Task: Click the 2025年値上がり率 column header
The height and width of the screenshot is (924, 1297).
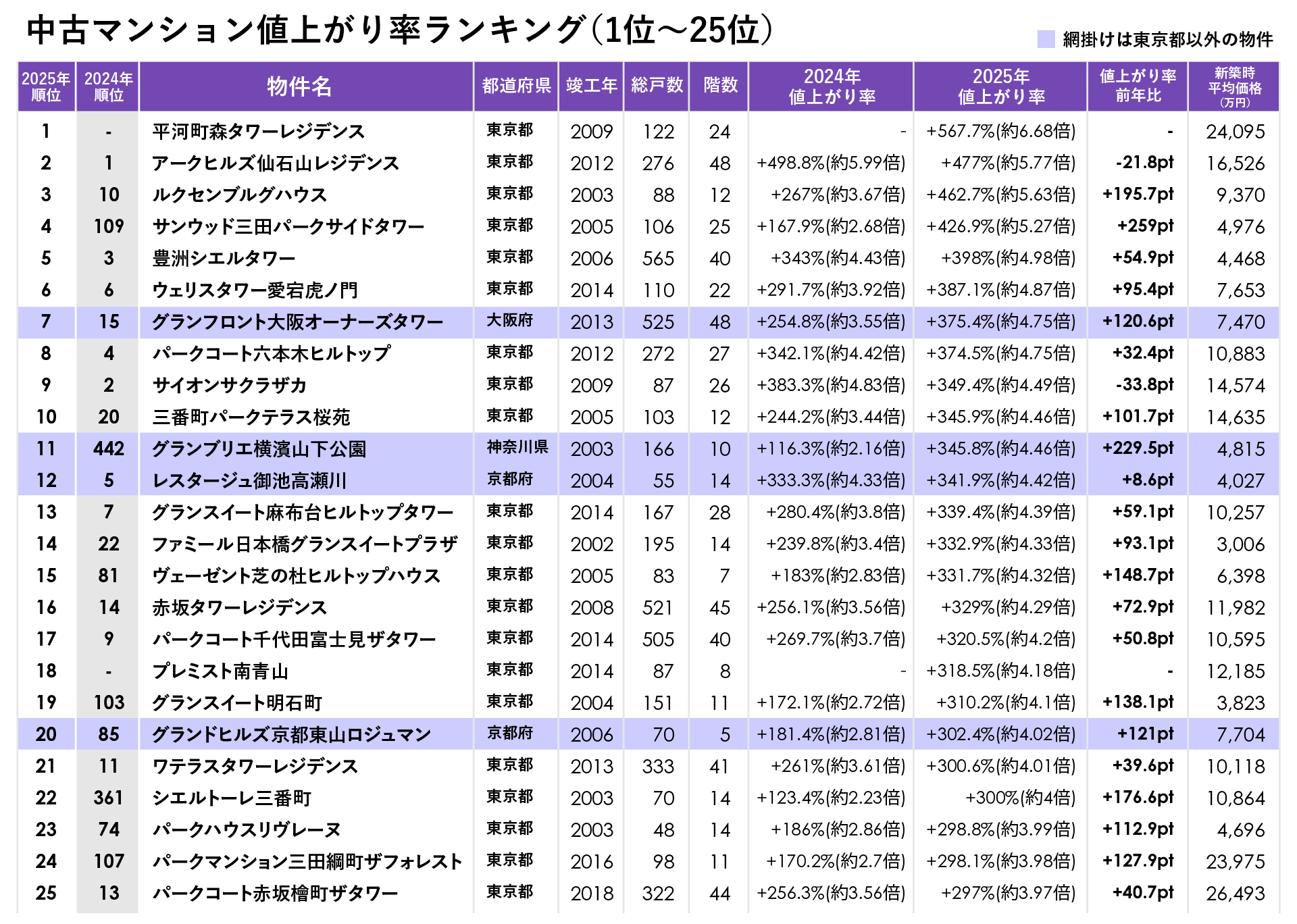Action: point(1000,86)
